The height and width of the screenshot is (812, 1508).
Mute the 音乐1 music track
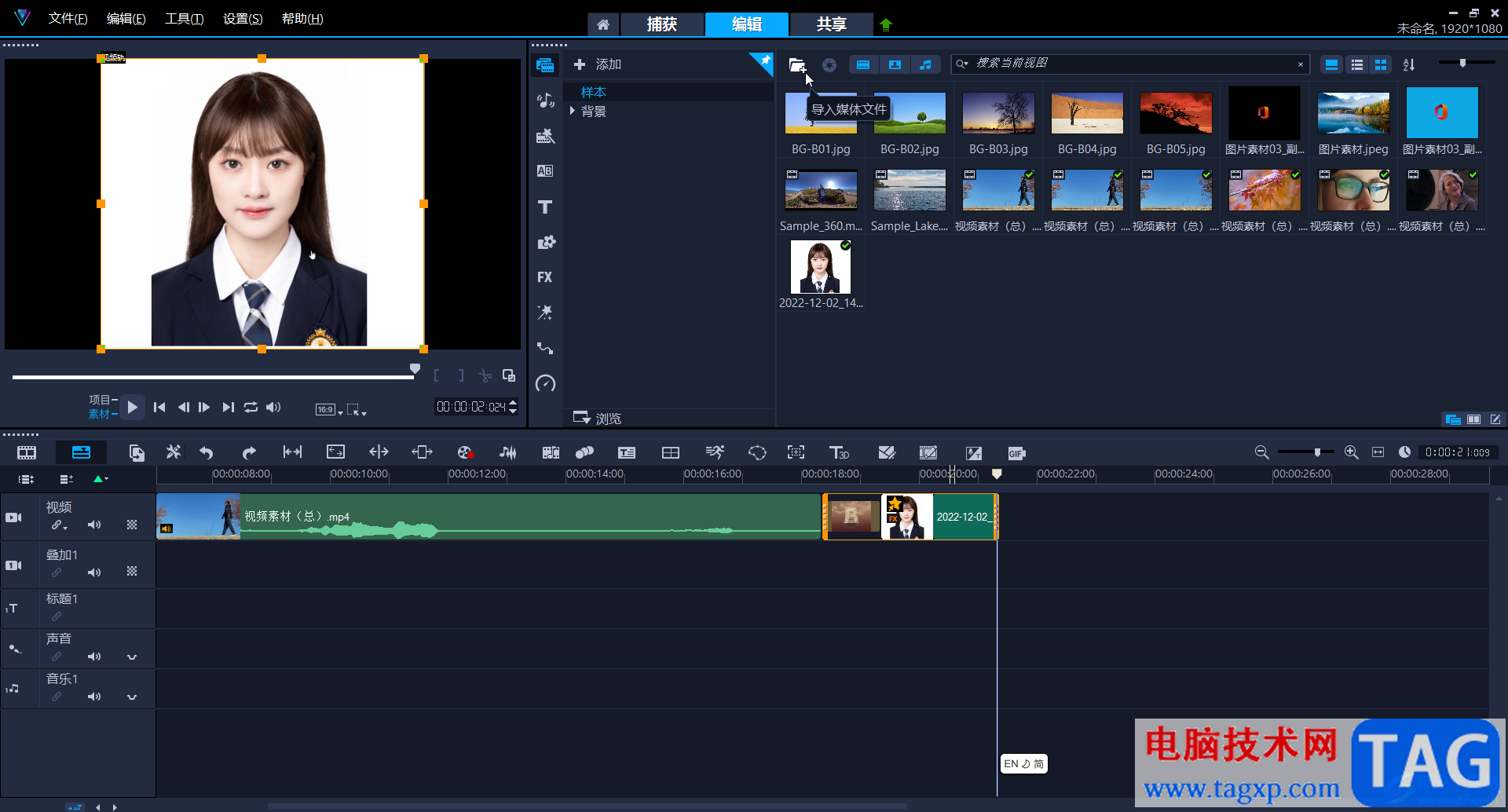[94, 697]
